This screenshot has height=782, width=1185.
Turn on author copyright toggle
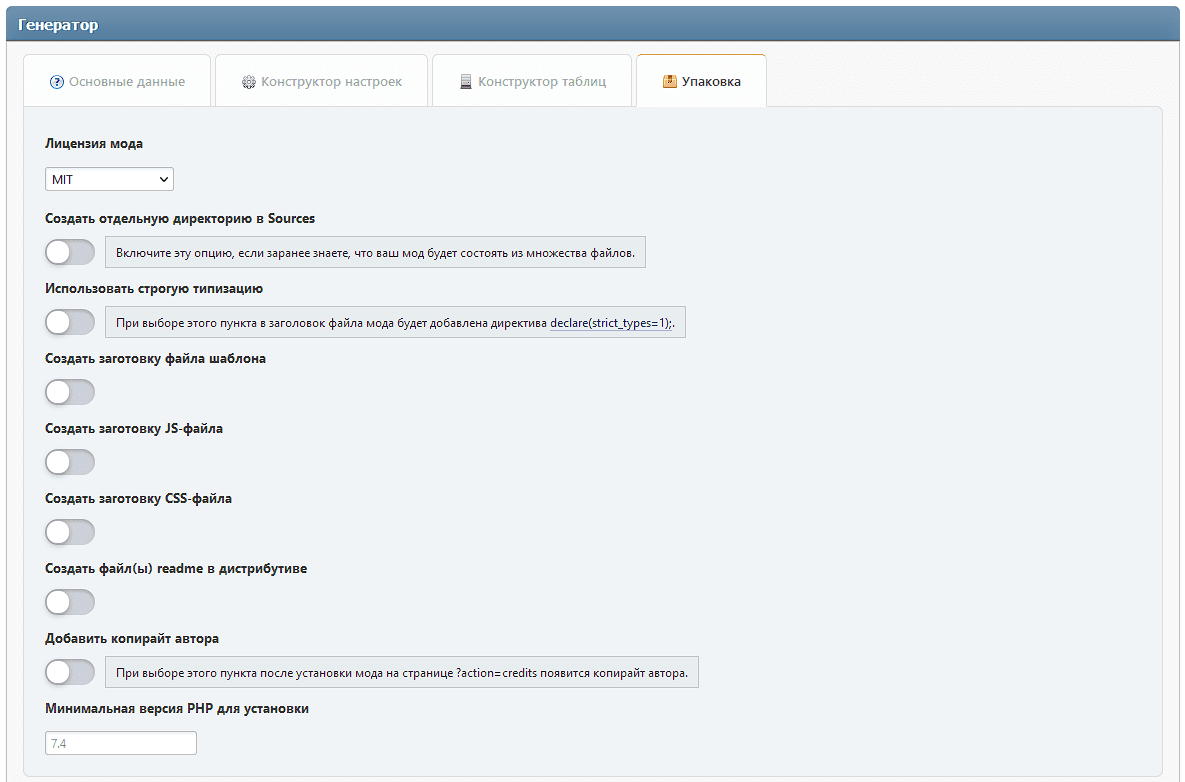click(x=70, y=672)
